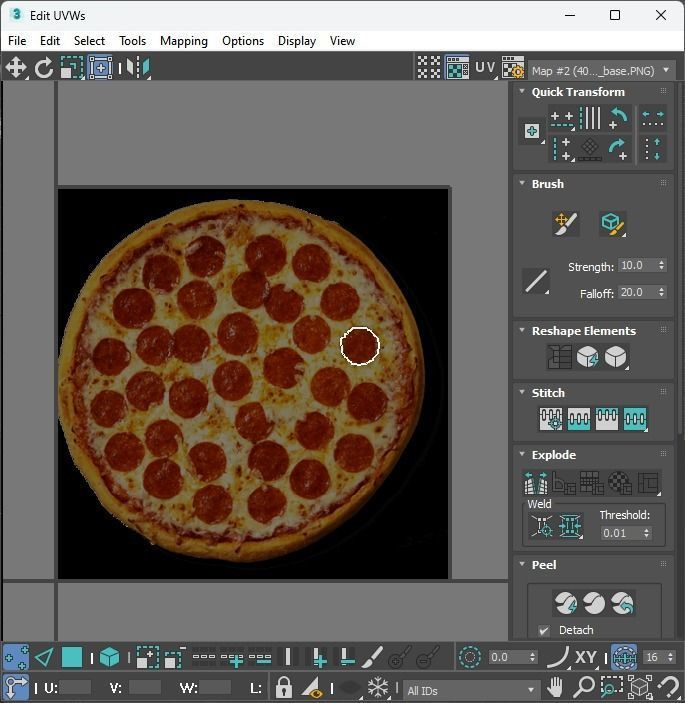Adjust the weld Threshold spinner

[x=646, y=533]
